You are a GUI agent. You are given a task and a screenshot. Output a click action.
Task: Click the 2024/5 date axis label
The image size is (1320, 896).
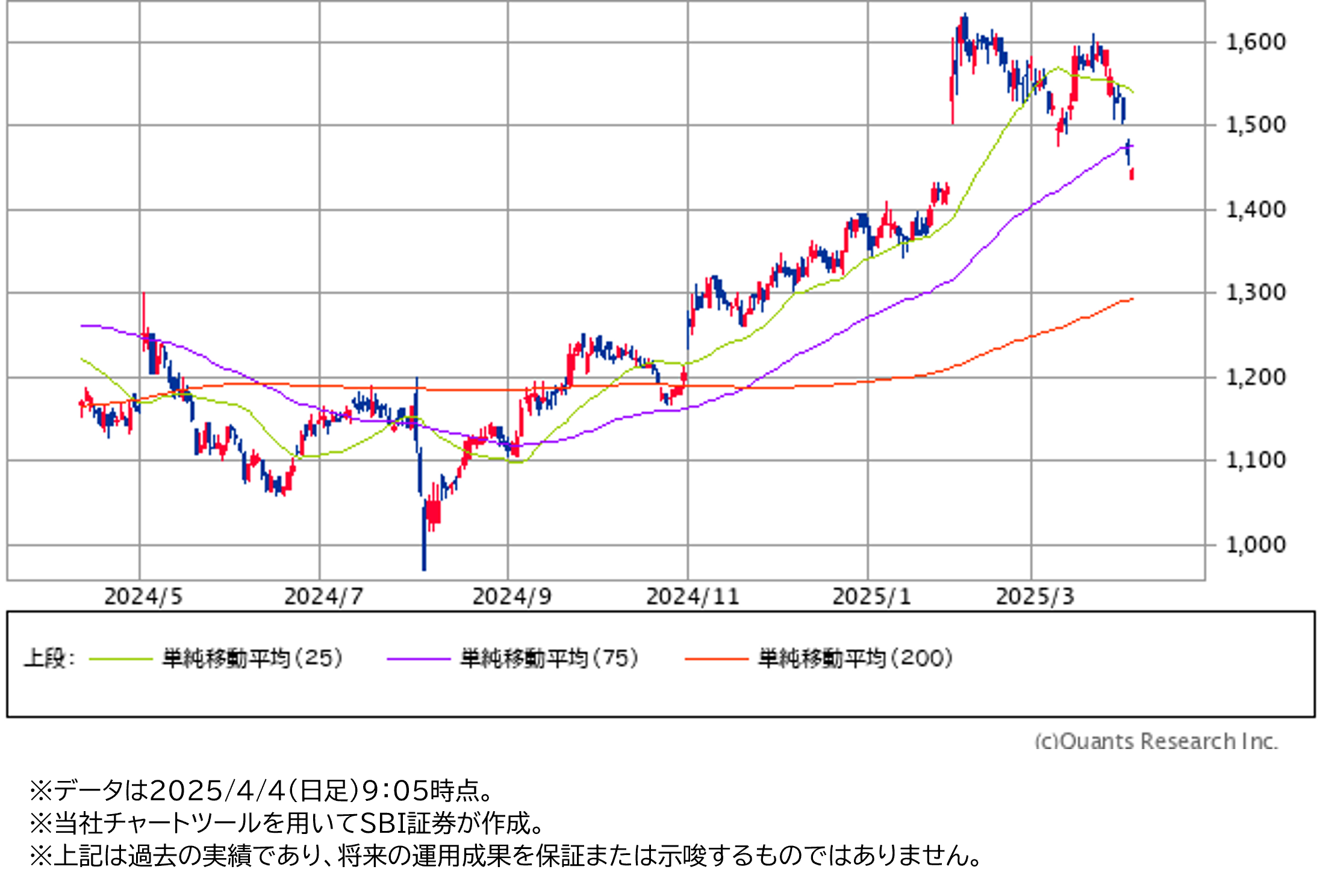[x=143, y=597]
